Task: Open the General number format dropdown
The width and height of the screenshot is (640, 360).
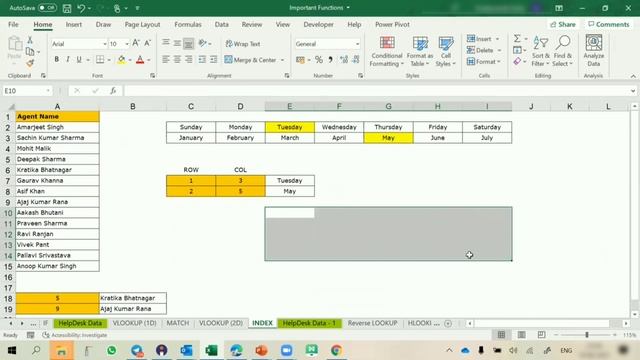Action: [x=357, y=44]
